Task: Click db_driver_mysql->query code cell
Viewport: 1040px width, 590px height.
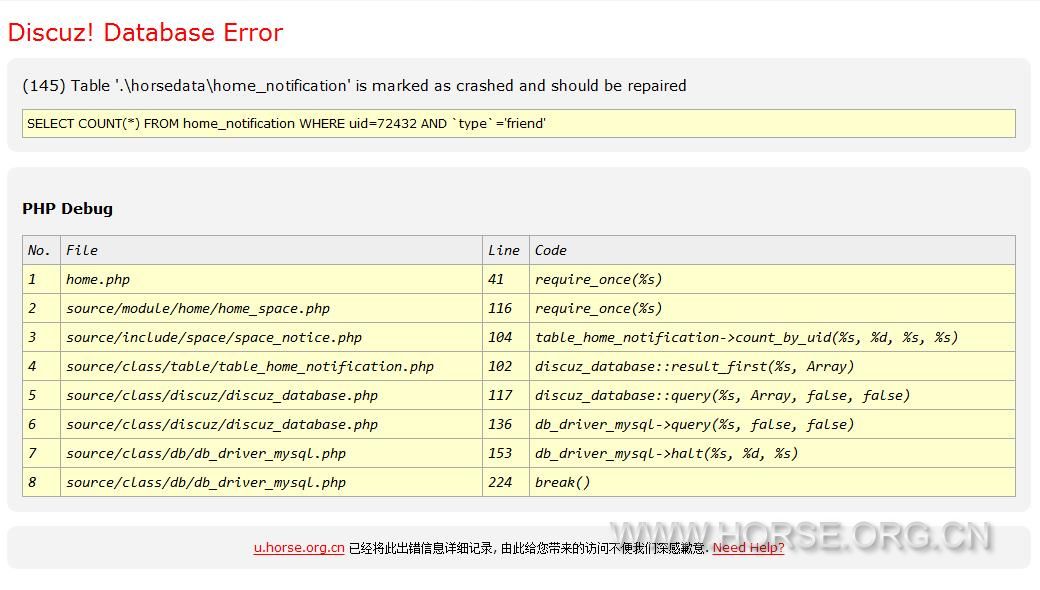Action: [773, 424]
